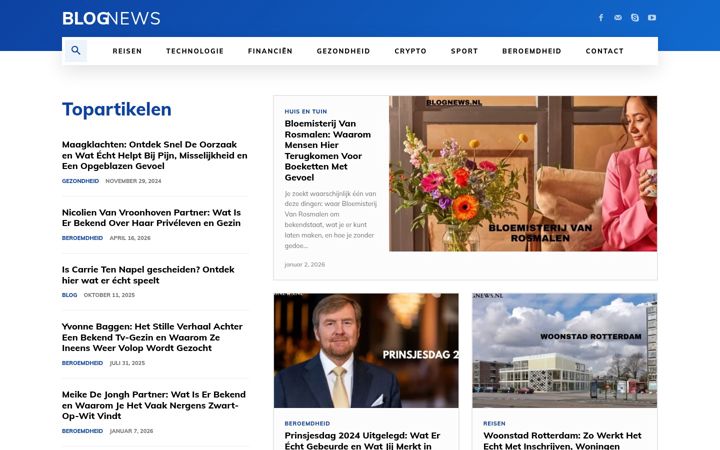Click the Januar 7, 2026 date
This screenshot has height=450, width=720.
(x=131, y=431)
